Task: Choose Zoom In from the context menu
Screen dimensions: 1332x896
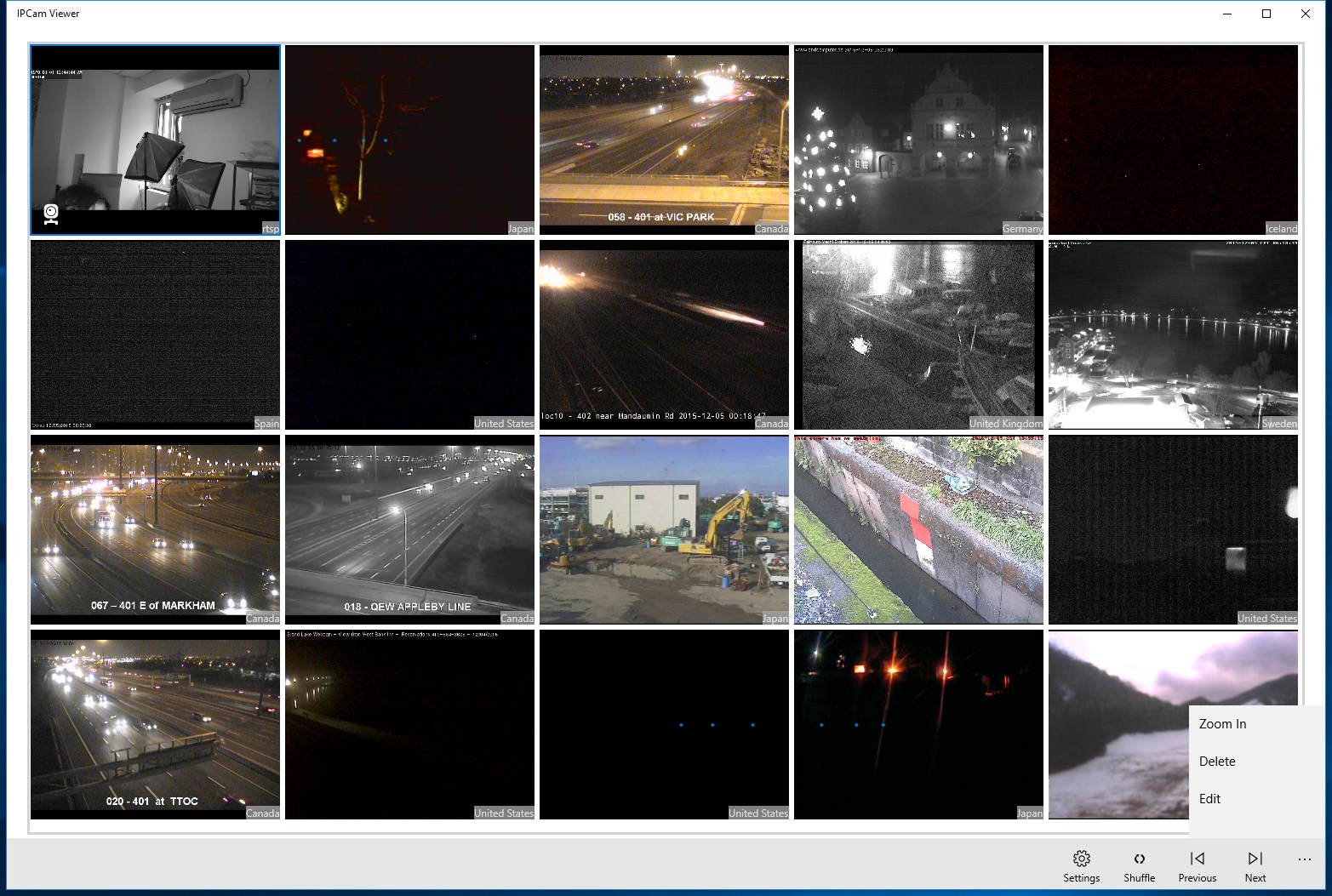Action: (x=1222, y=723)
